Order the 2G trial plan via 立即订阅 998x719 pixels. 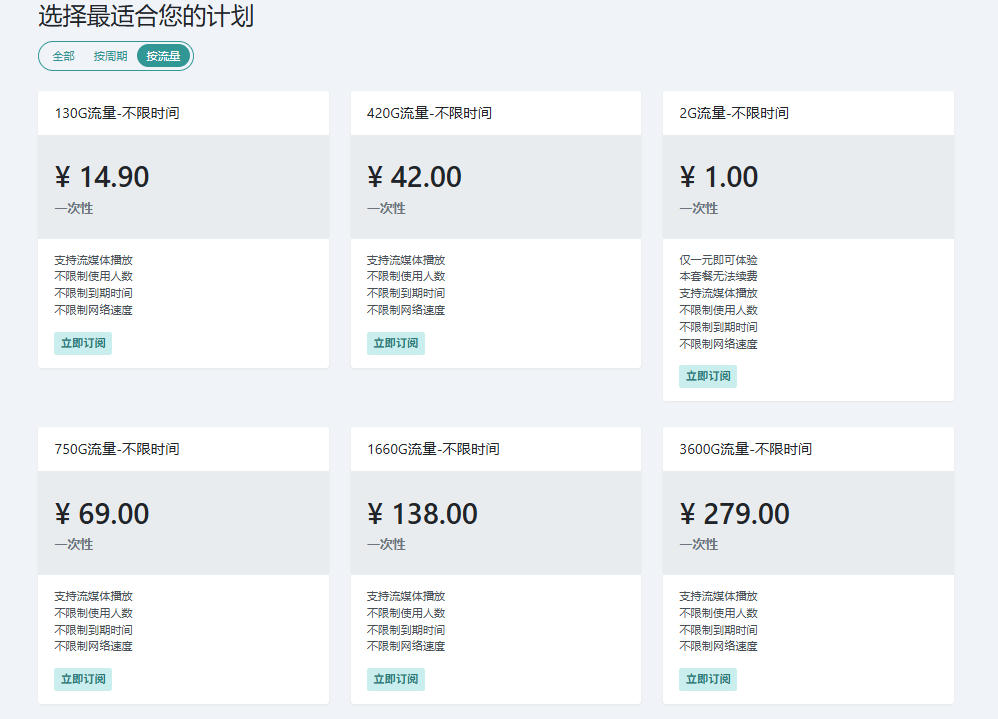pyautogui.click(x=708, y=376)
